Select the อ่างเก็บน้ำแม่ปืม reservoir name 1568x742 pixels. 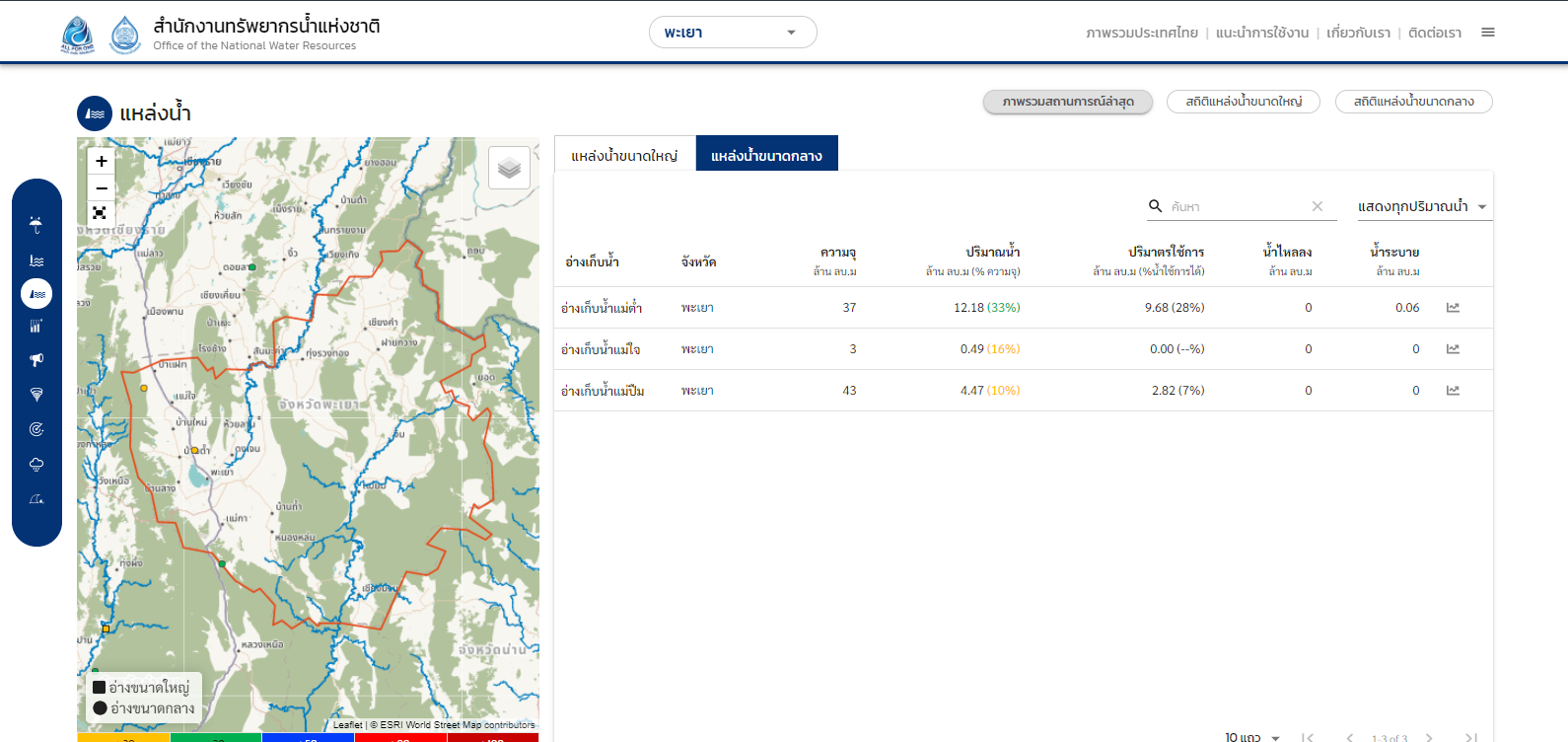click(x=603, y=391)
